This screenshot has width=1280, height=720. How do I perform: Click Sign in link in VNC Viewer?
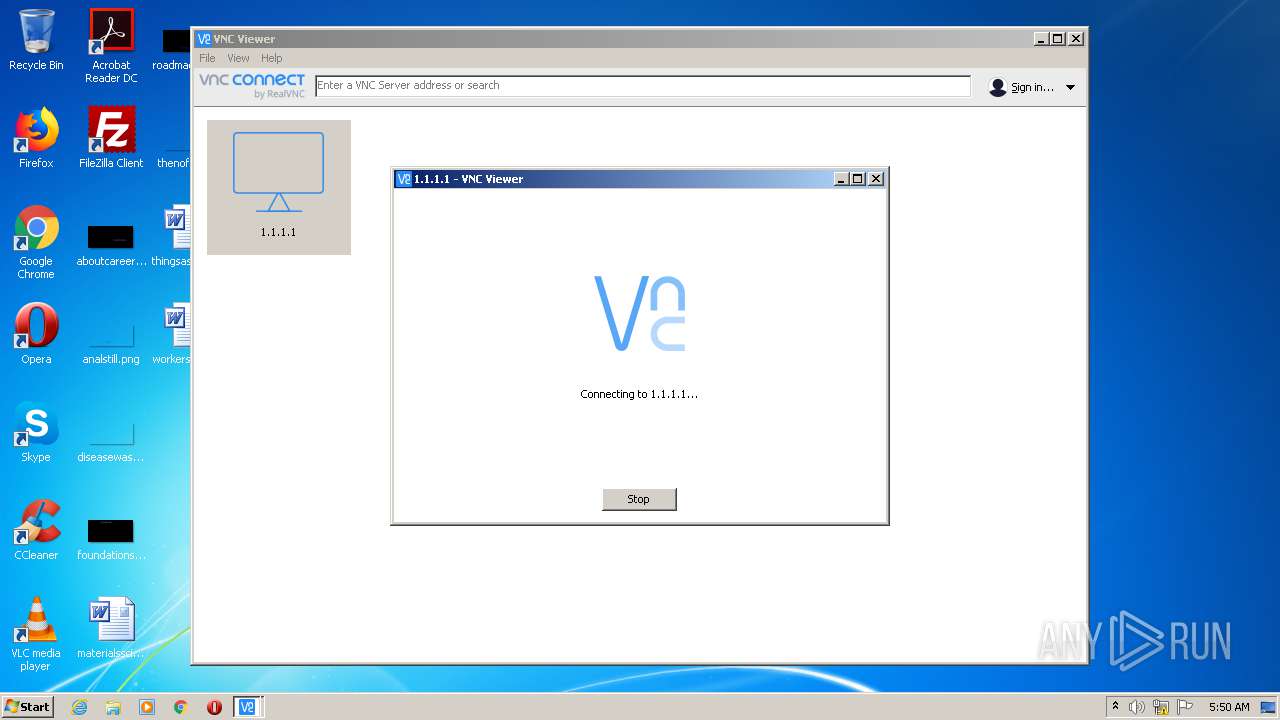click(x=1032, y=87)
